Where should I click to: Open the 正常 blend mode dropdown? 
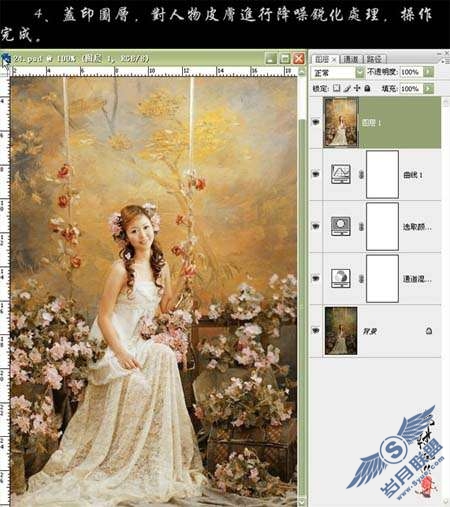click(360, 72)
